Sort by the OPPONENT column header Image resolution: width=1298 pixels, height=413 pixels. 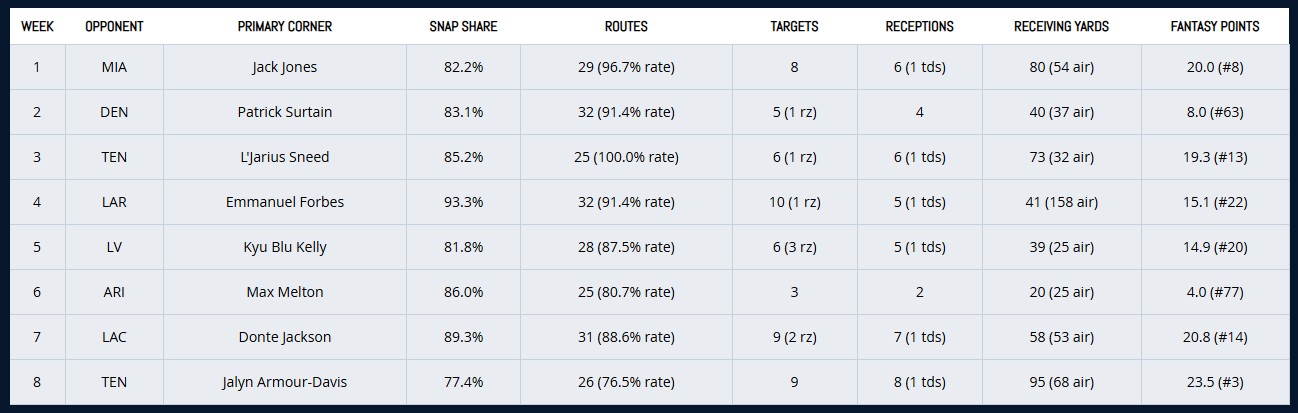(x=114, y=27)
